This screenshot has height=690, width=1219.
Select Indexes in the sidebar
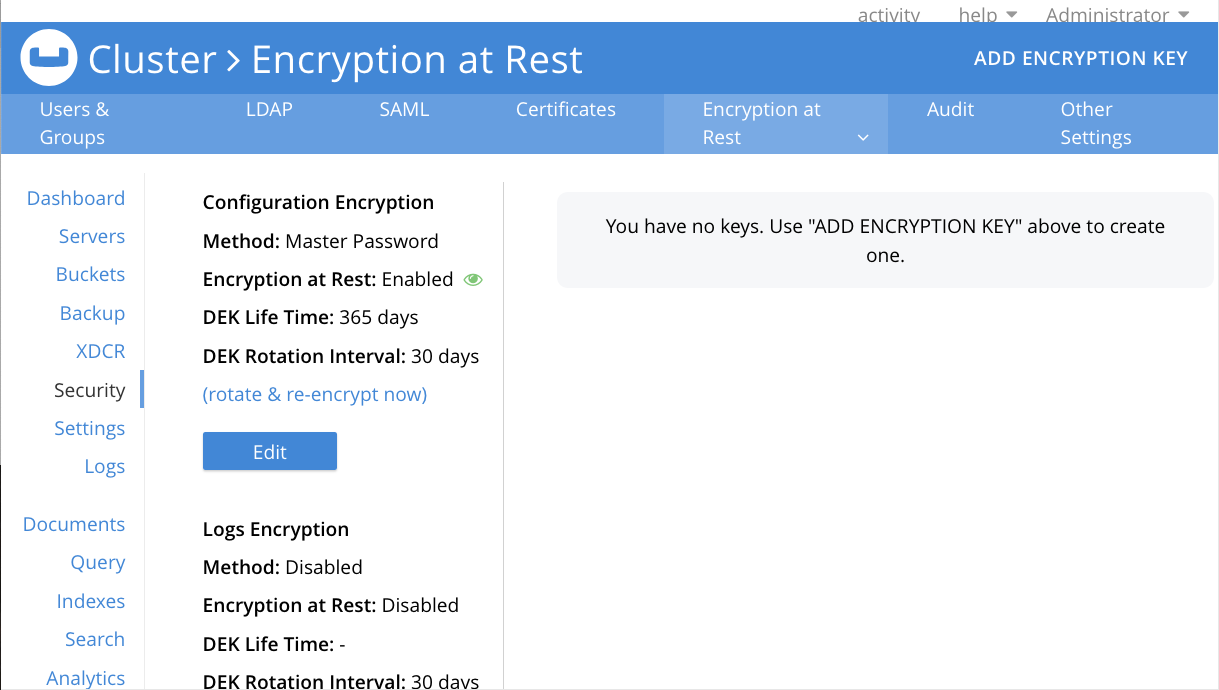pyautogui.click(x=90, y=601)
